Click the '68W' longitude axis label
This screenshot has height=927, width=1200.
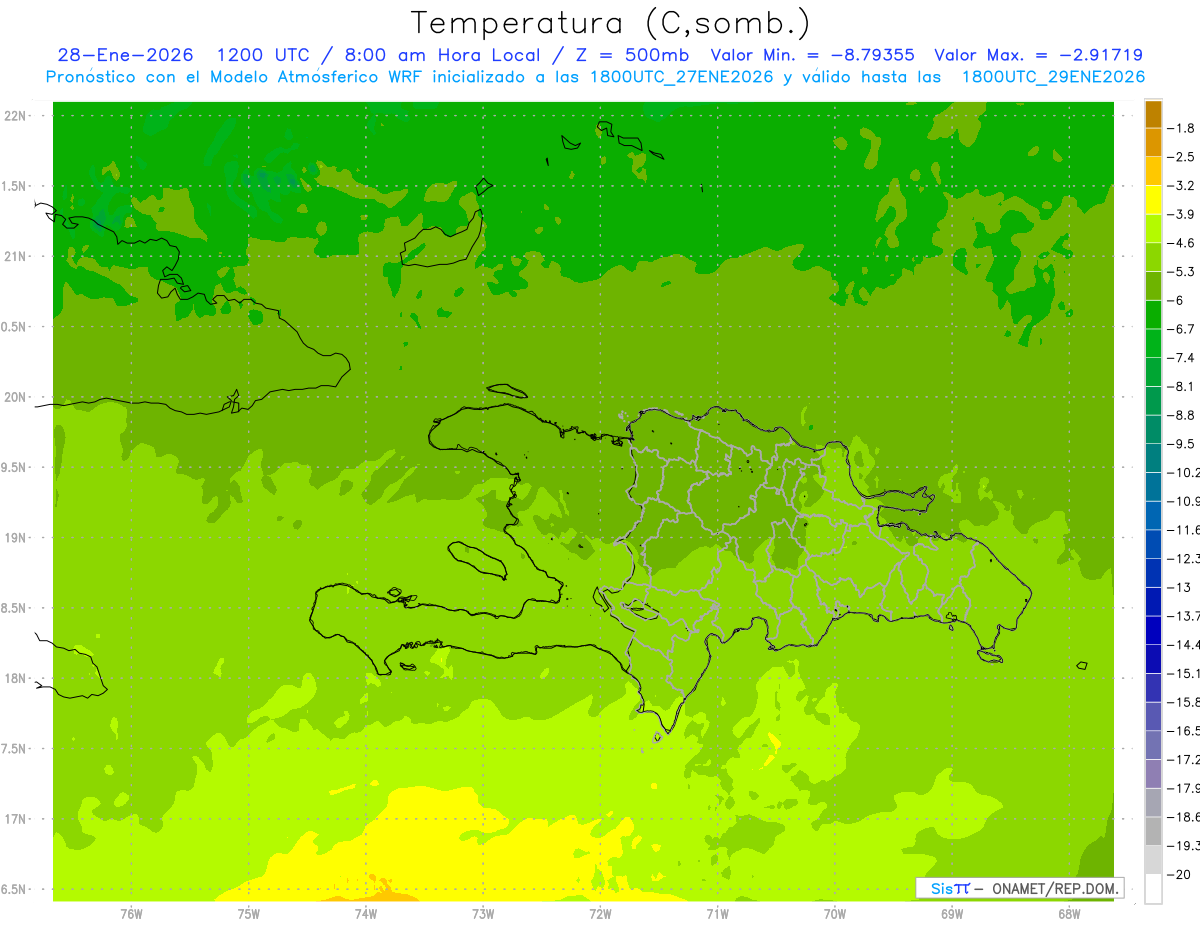1069,913
